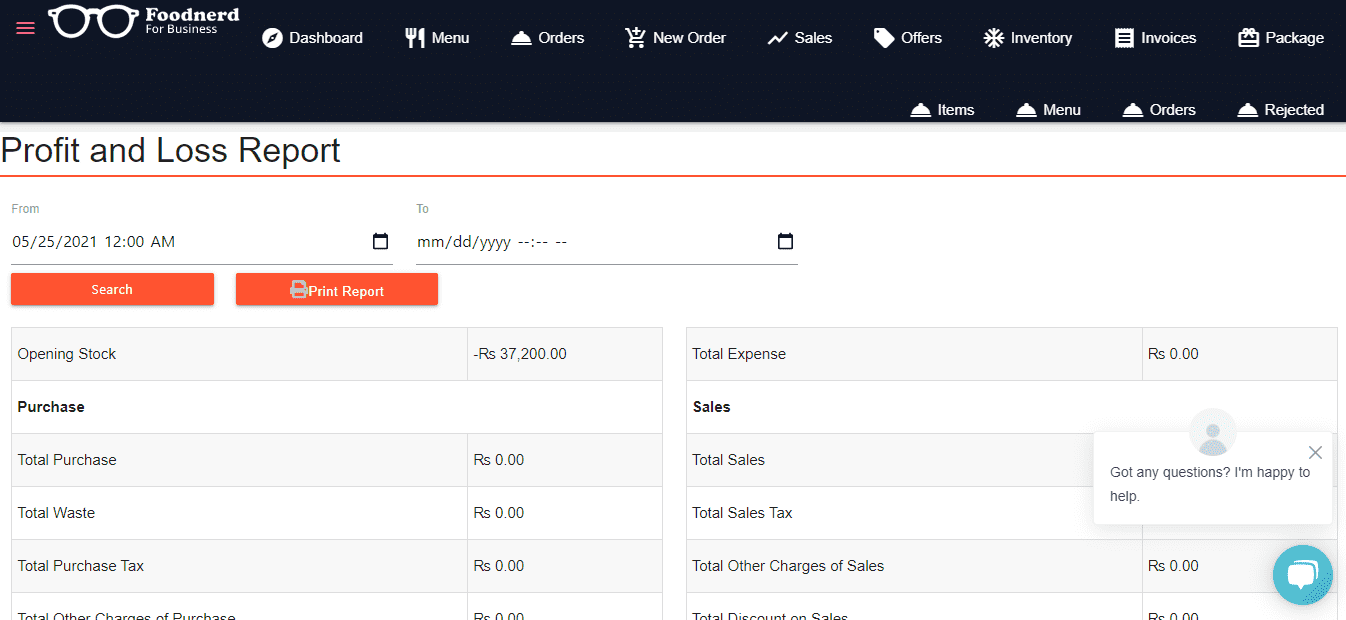
Task: Click the Foodnerd glasses logo
Action: (94, 22)
